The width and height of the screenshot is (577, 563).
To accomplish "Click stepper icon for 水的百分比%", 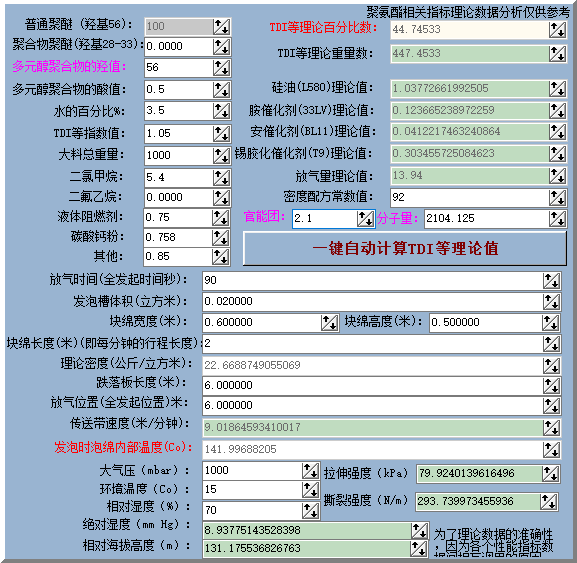I will tap(222, 111).
